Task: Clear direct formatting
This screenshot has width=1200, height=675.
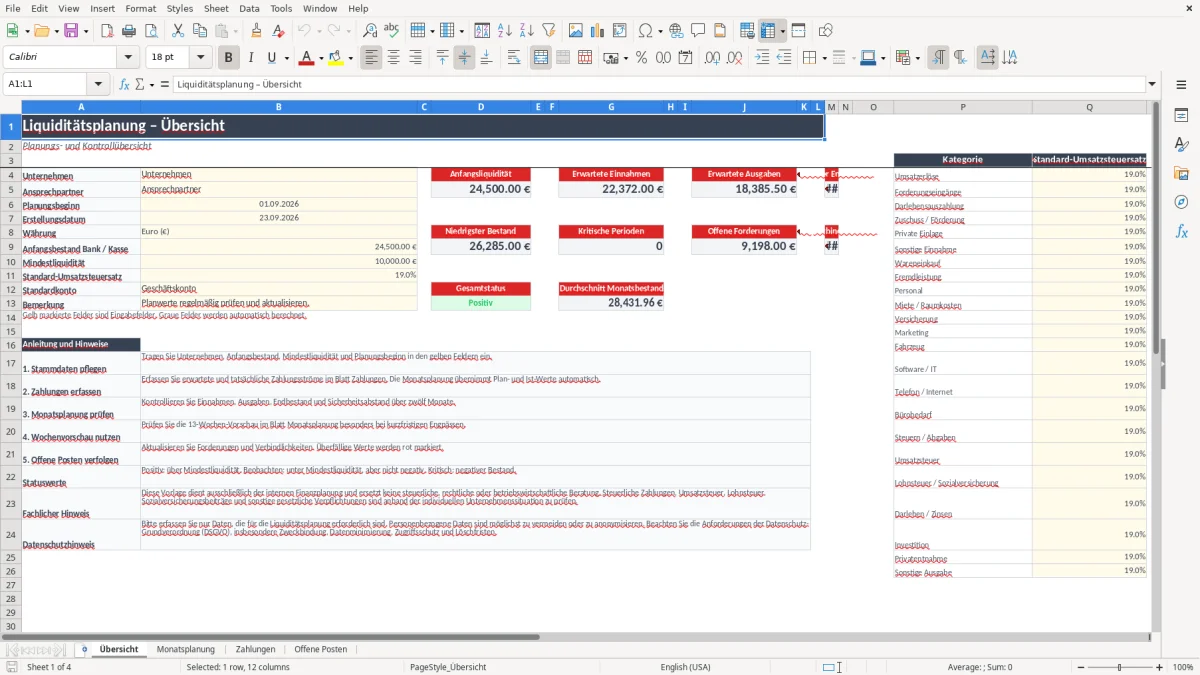Action: coord(278,31)
